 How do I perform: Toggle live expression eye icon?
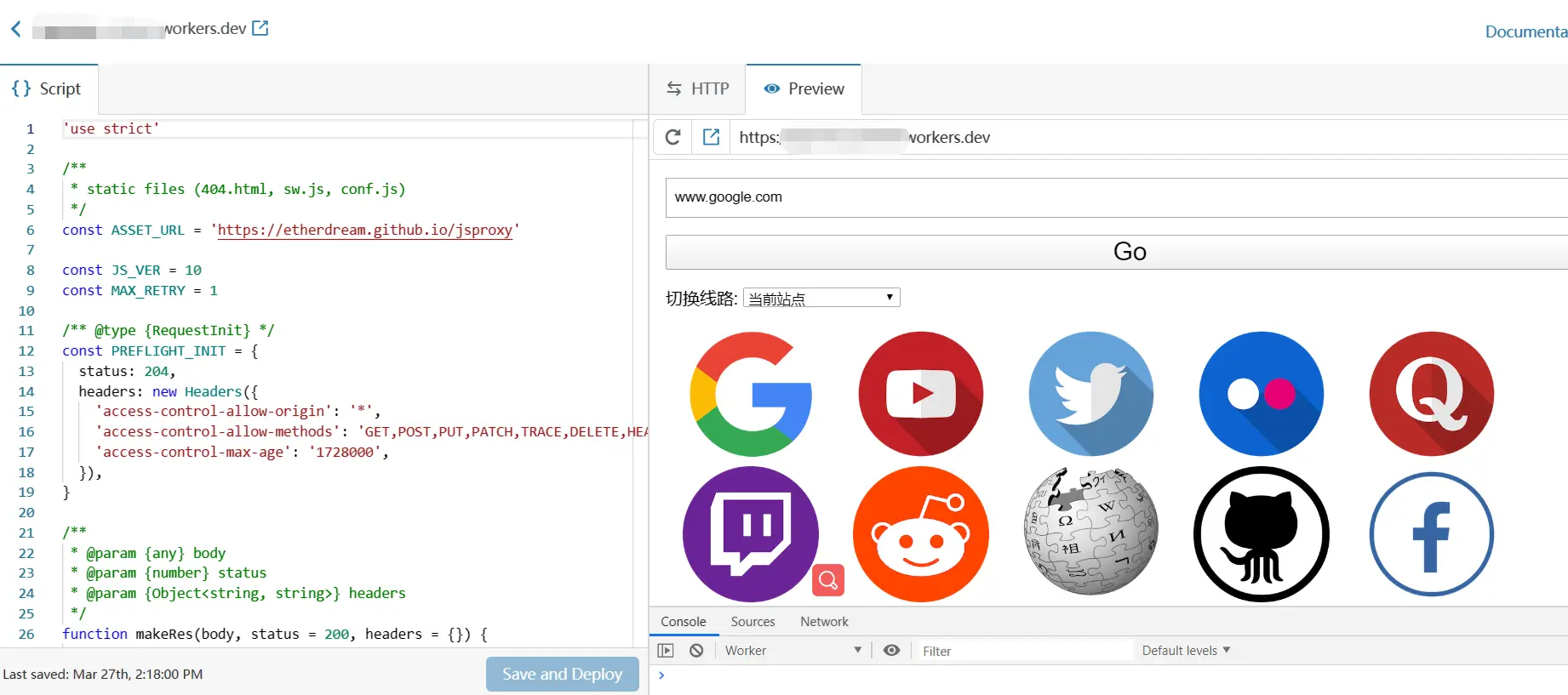891,651
